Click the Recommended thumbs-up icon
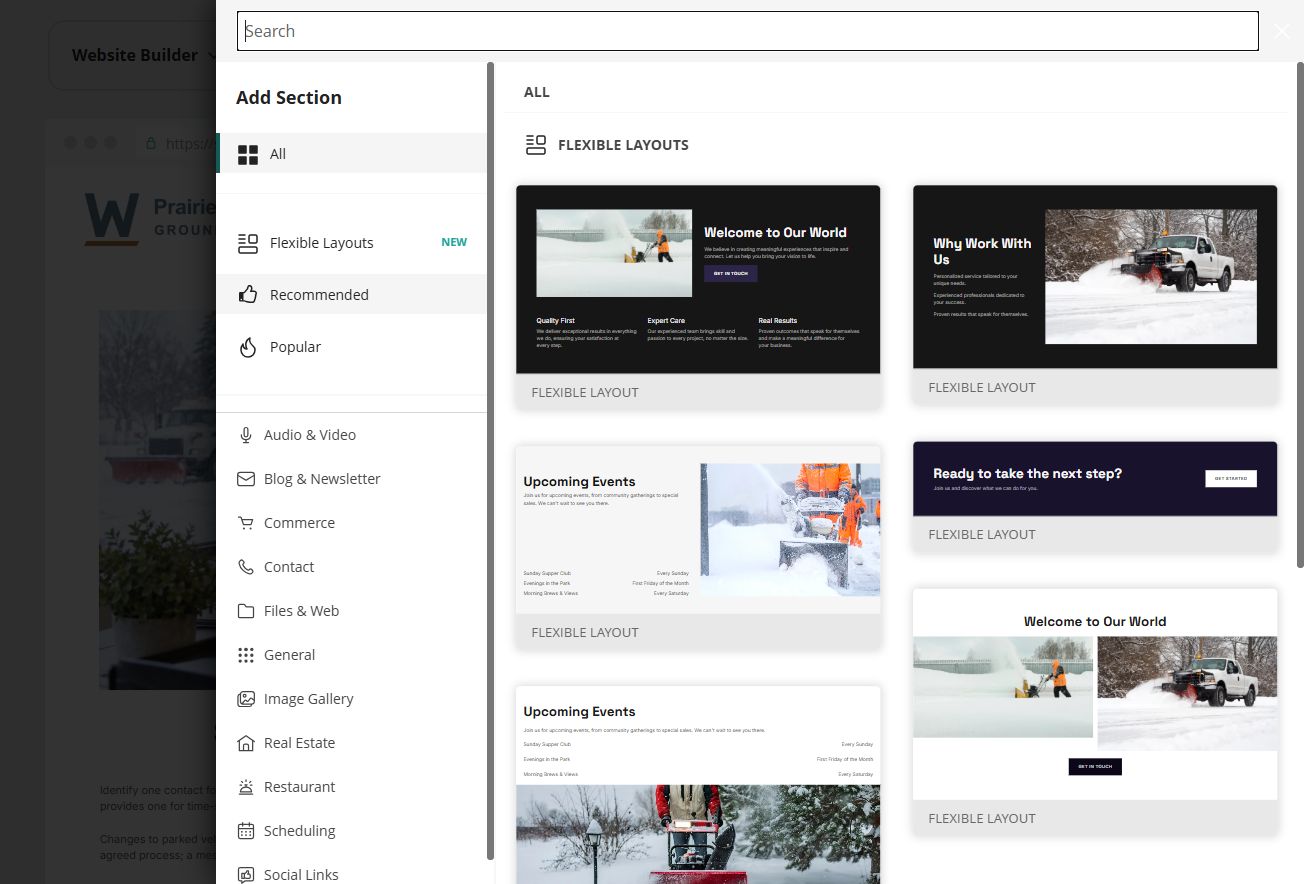The height and width of the screenshot is (884, 1304). click(x=248, y=295)
